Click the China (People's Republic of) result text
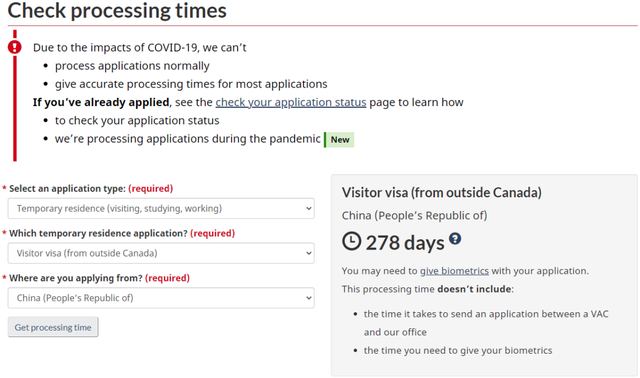The height and width of the screenshot is (378, 640). tap(414, 216)
